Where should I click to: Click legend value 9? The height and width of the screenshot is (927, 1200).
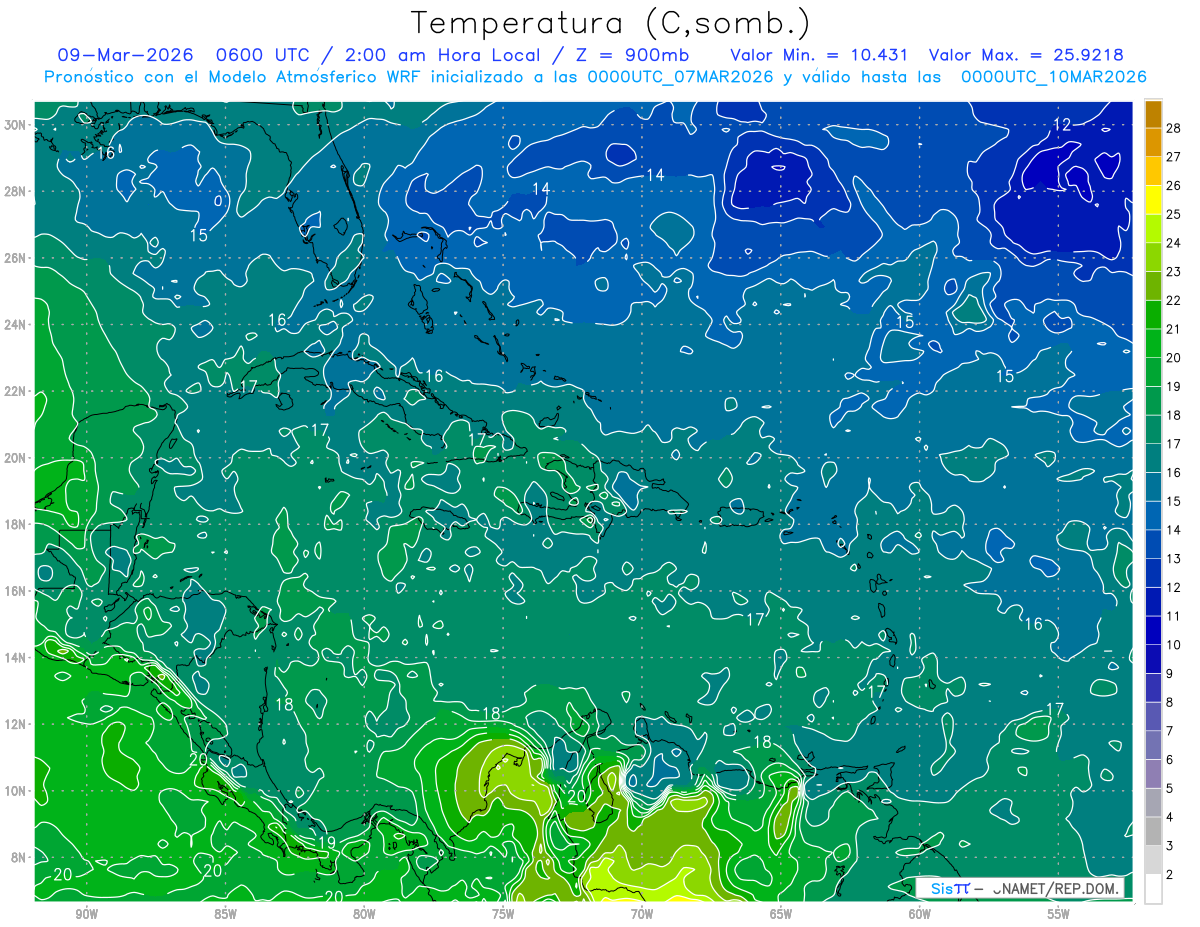pyautogui.click(x=1170, y=673)
